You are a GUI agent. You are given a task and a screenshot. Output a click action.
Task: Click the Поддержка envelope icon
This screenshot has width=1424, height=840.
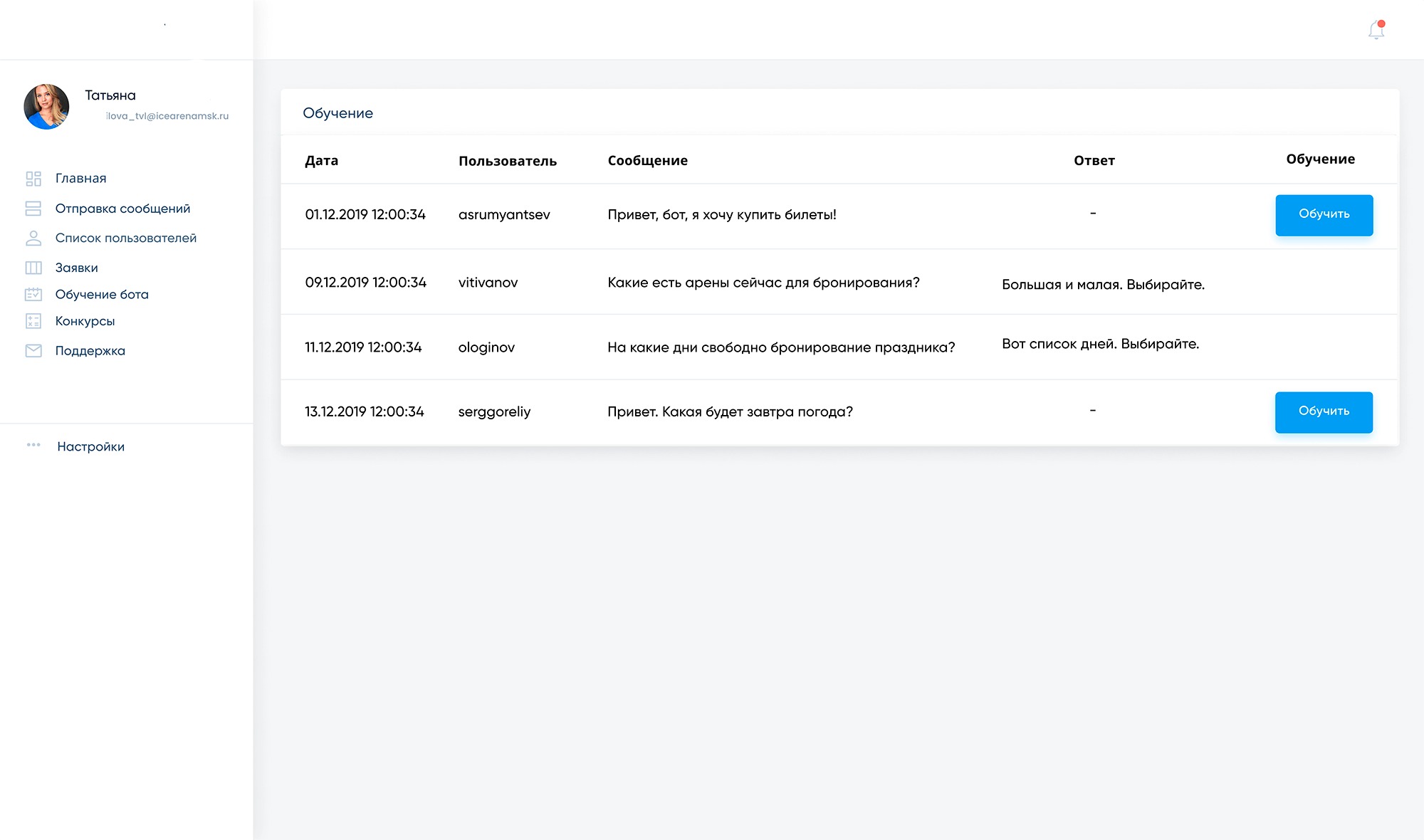pos(33,350)
